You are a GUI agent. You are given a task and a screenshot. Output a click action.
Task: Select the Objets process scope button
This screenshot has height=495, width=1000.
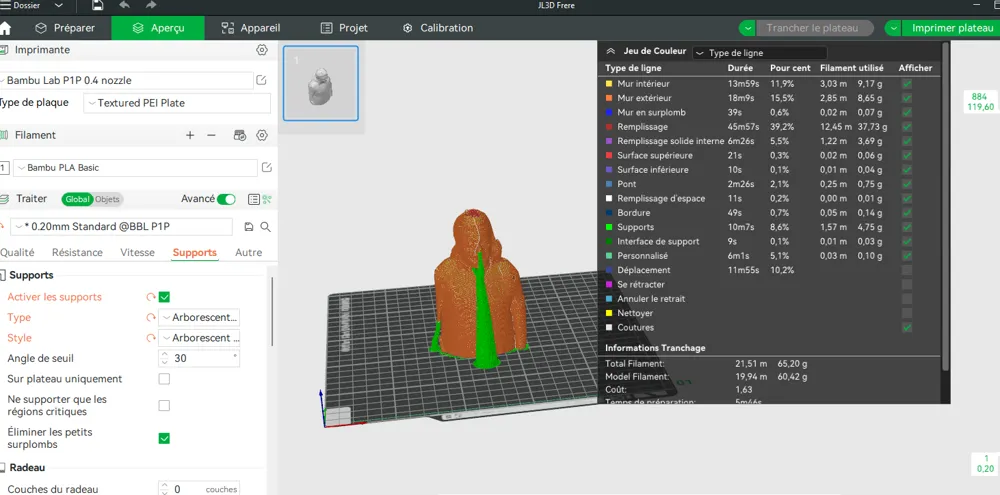(x=107, y=199)
